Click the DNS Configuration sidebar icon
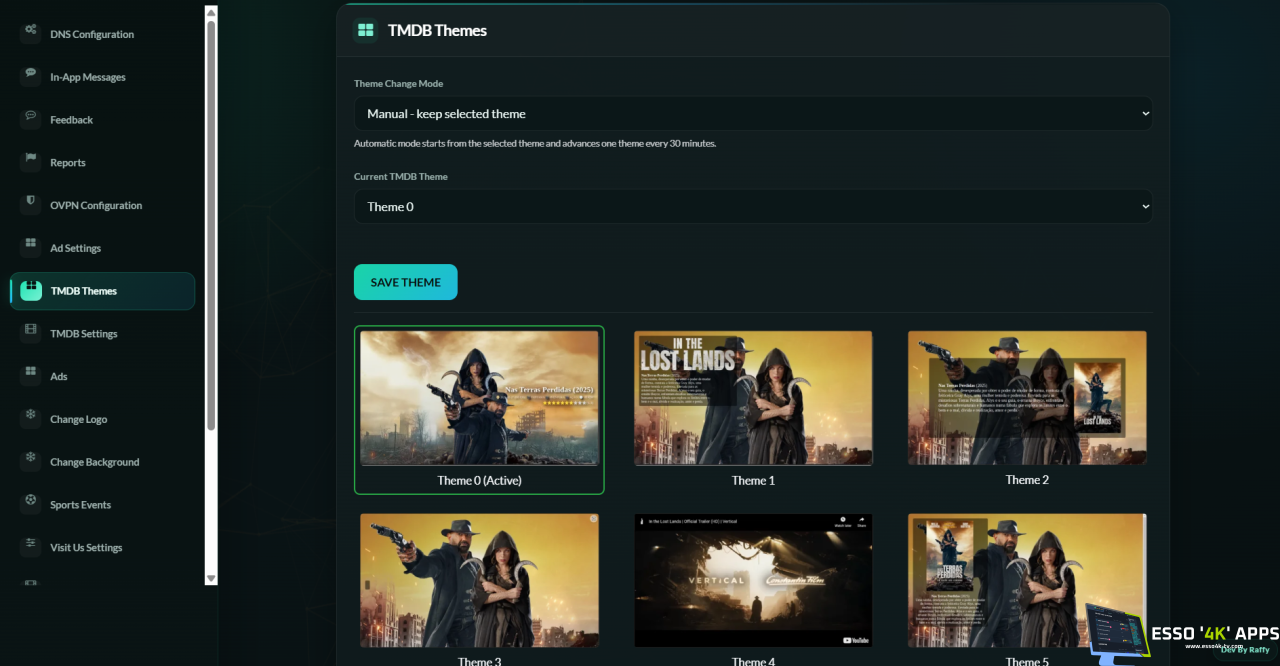 point(31,31)
